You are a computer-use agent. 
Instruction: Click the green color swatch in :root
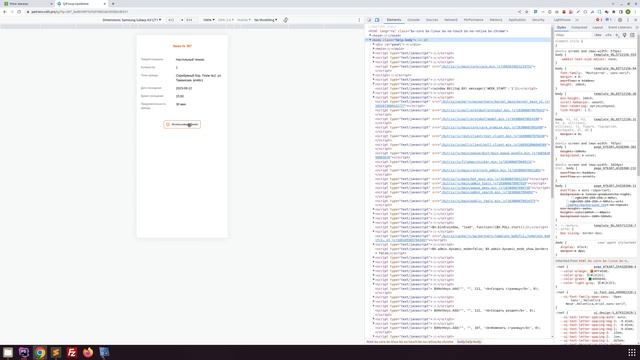click(590, 279)
